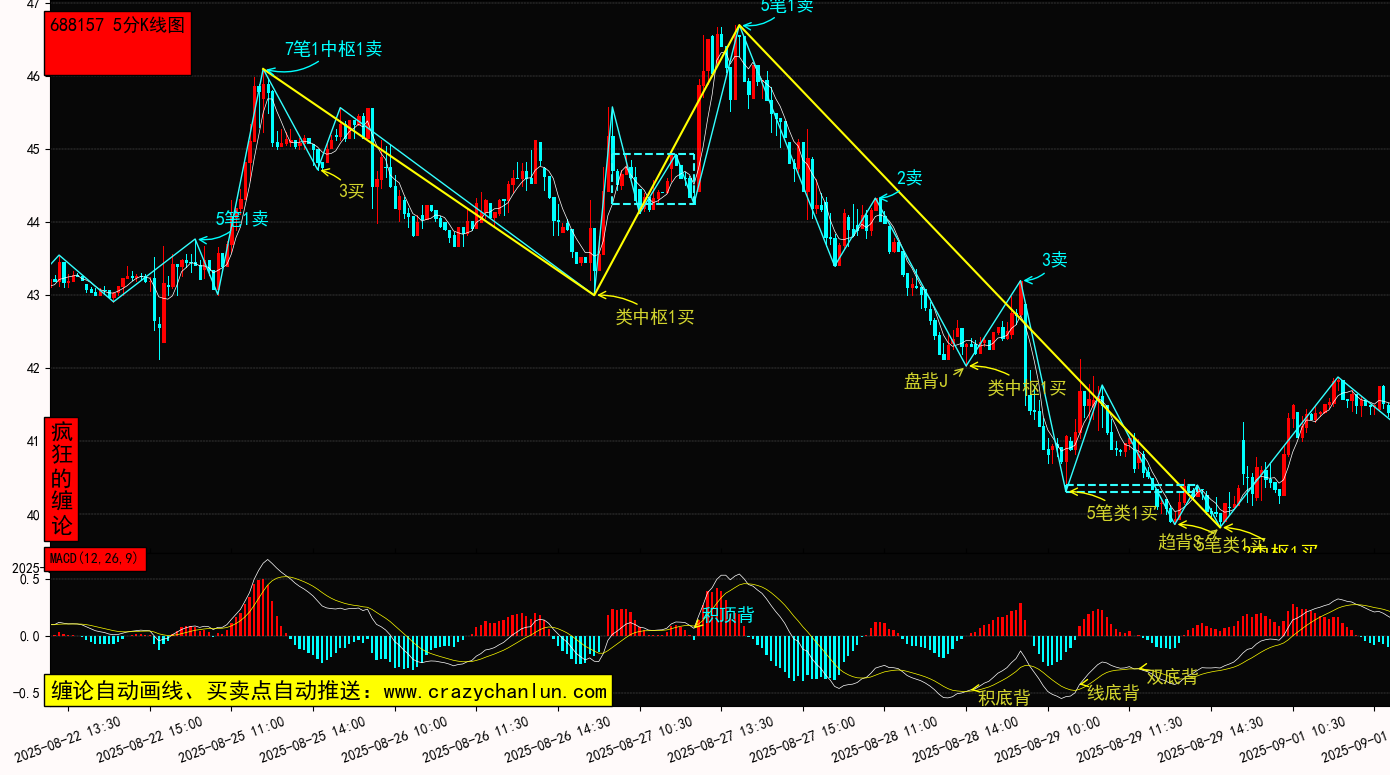Click the 688157 5分K线图 title box
The width and height of the screenshot is (1390, 775).
point(118,43)
